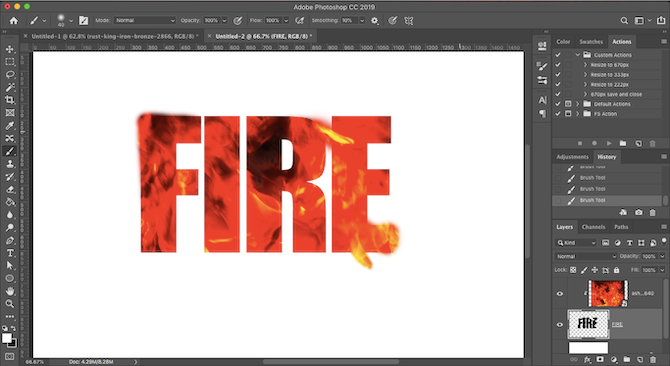Add a layer mask
The width and height of the screenshot is (670, 366).
coord(600,360)
